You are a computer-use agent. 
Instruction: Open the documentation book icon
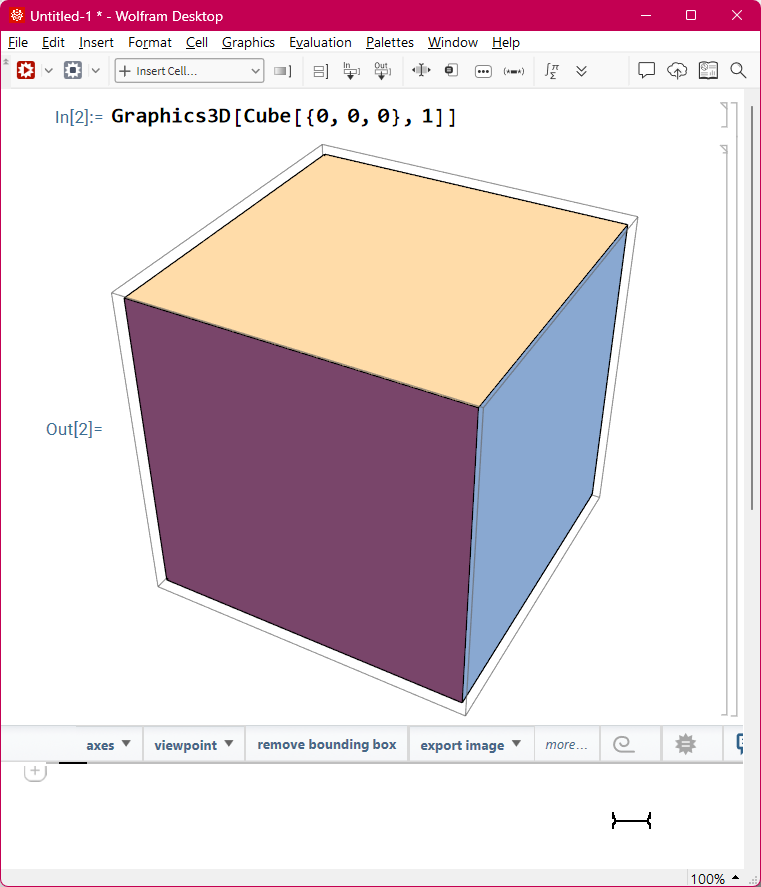tap(708, 70)
